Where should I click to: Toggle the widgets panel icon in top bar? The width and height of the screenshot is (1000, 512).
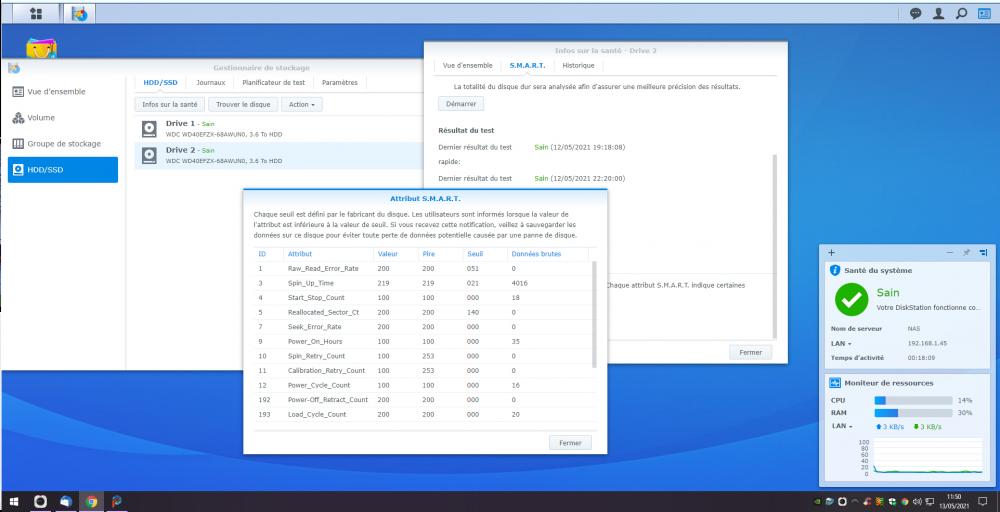tap(983, 13)
